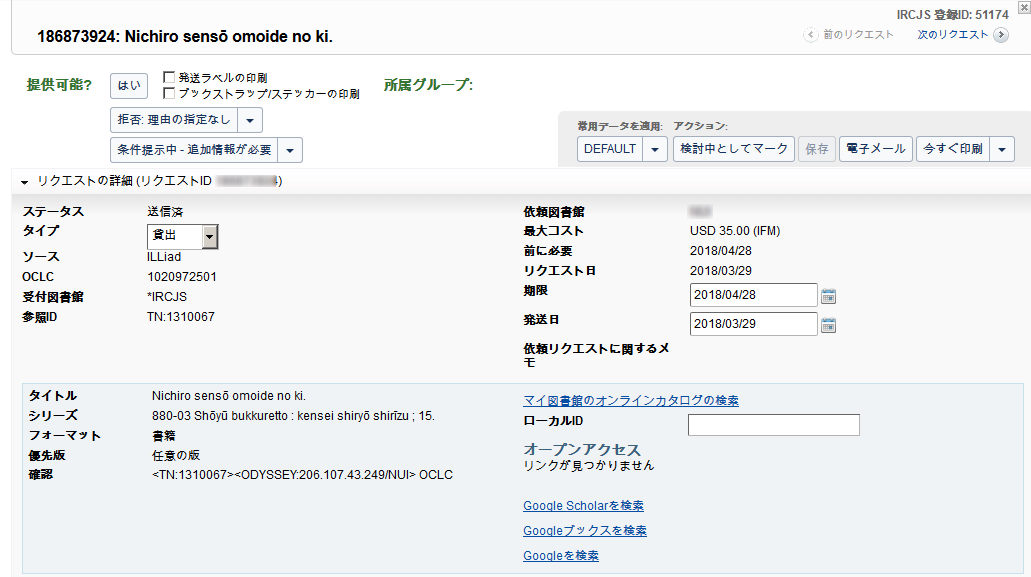Click the ローカルID input field

[x=773, y=425]
